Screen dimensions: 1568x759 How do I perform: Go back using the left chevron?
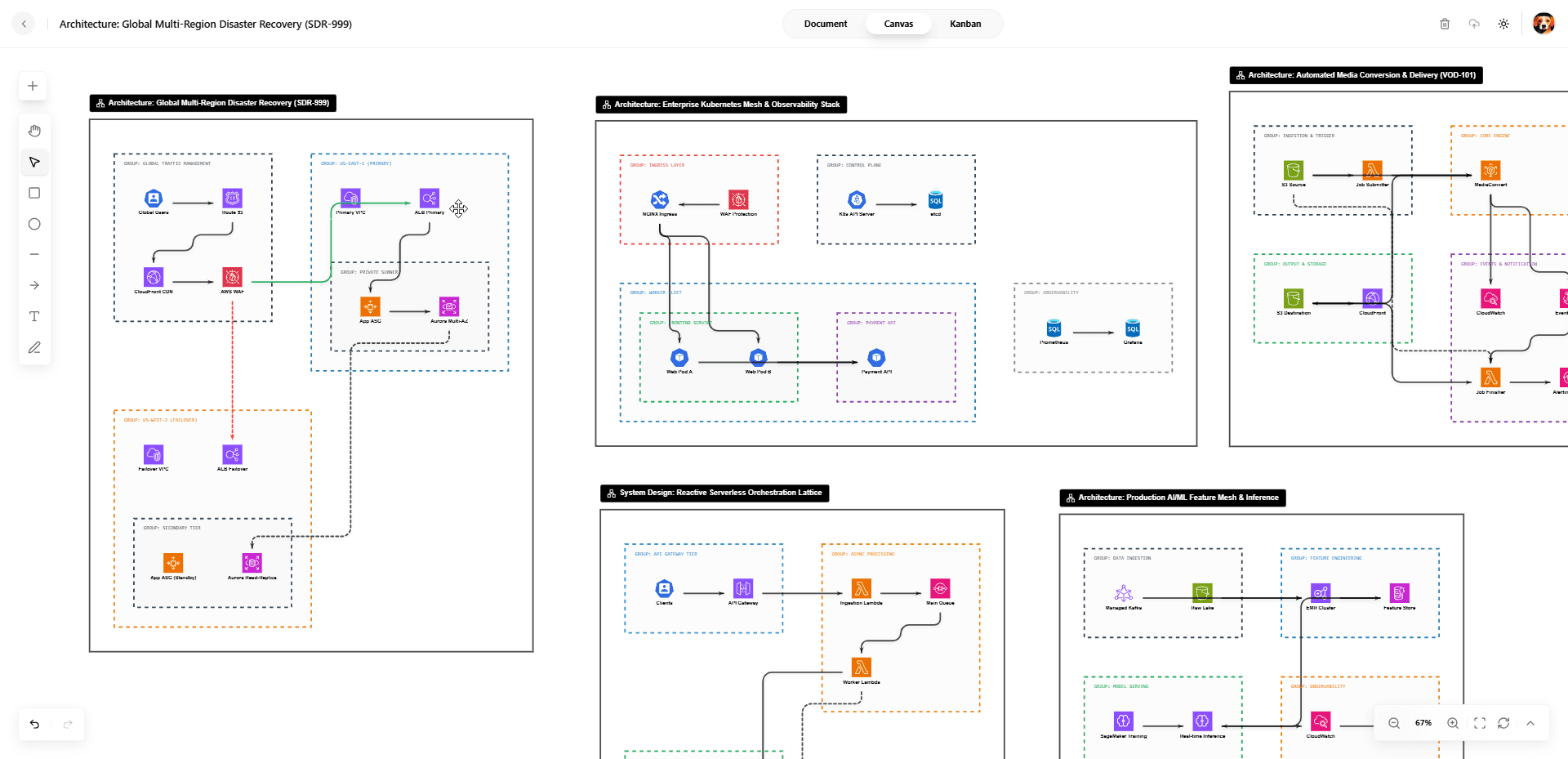tap(24, 24)
